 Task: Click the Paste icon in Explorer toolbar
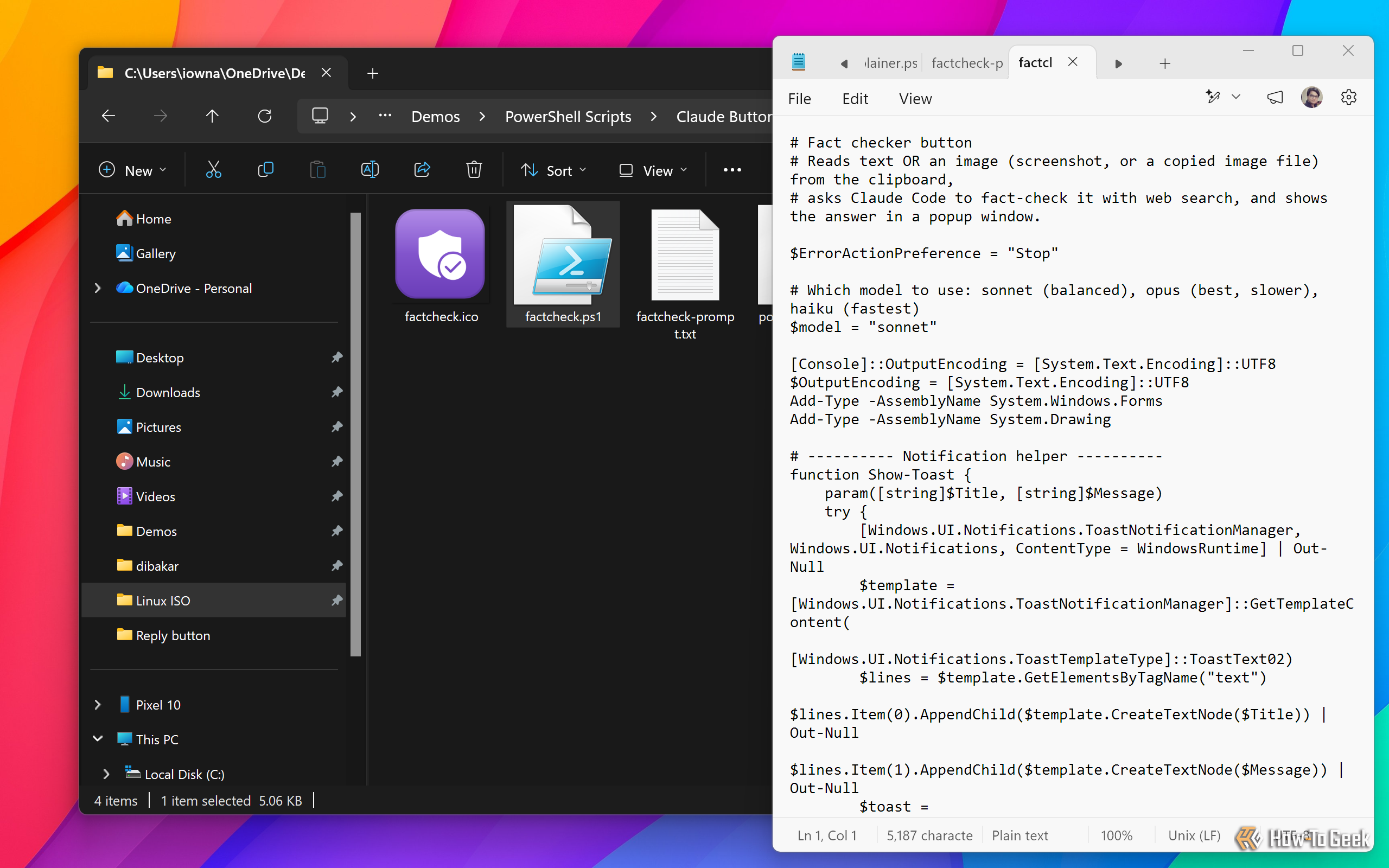tap(317, 170)
